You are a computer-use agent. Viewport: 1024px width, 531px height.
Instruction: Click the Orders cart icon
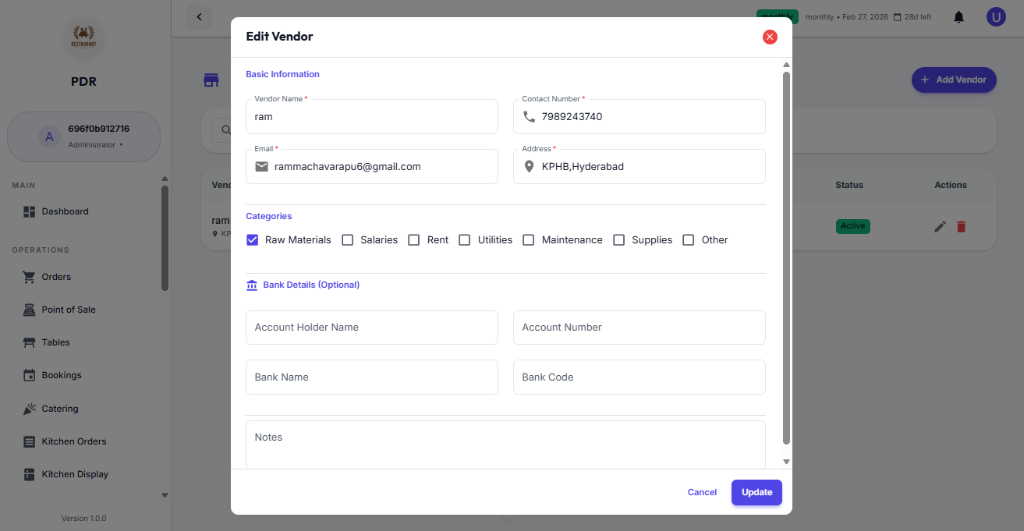[x=29, y=277]
